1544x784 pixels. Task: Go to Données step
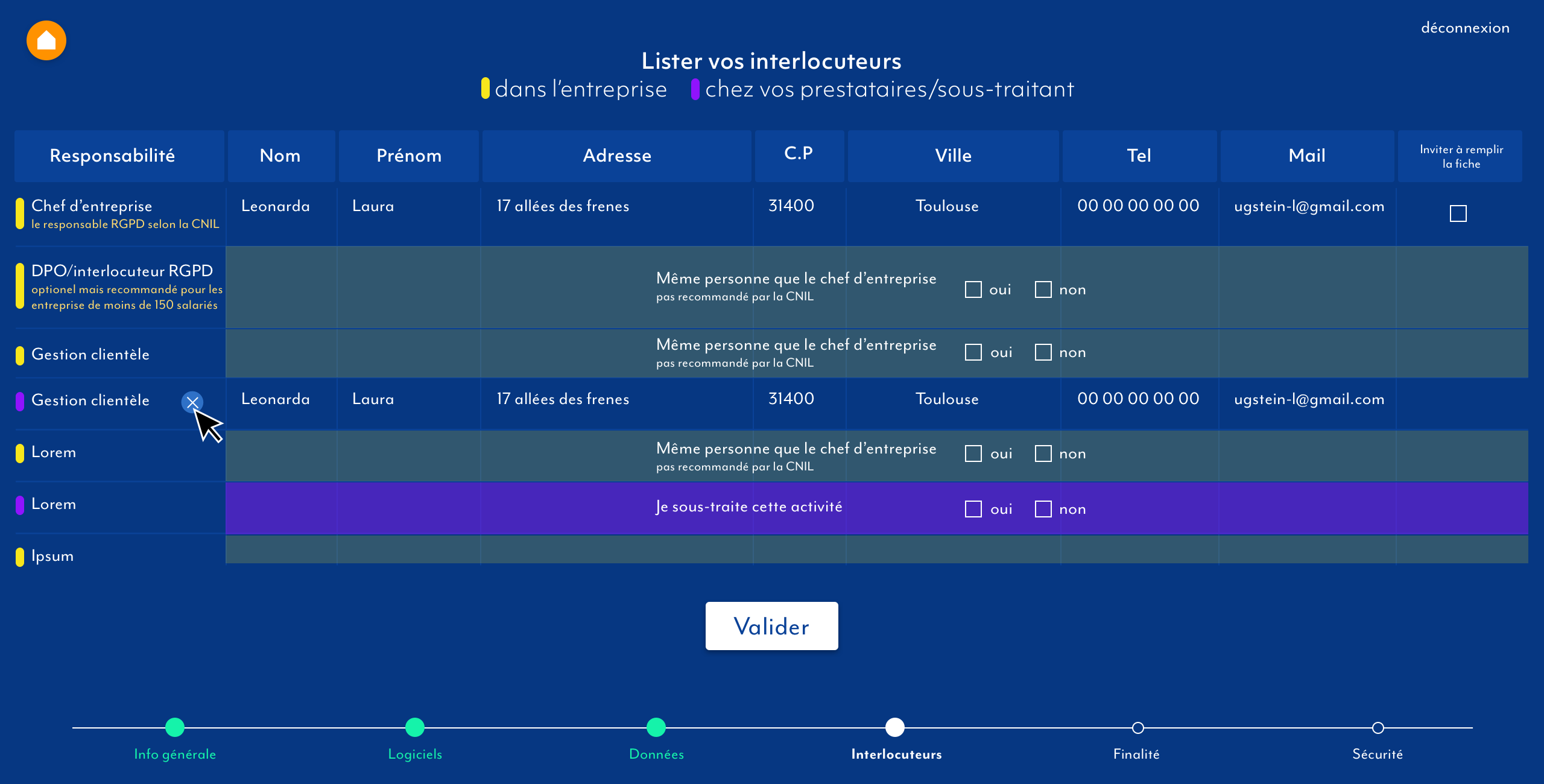tap(656, 754)
